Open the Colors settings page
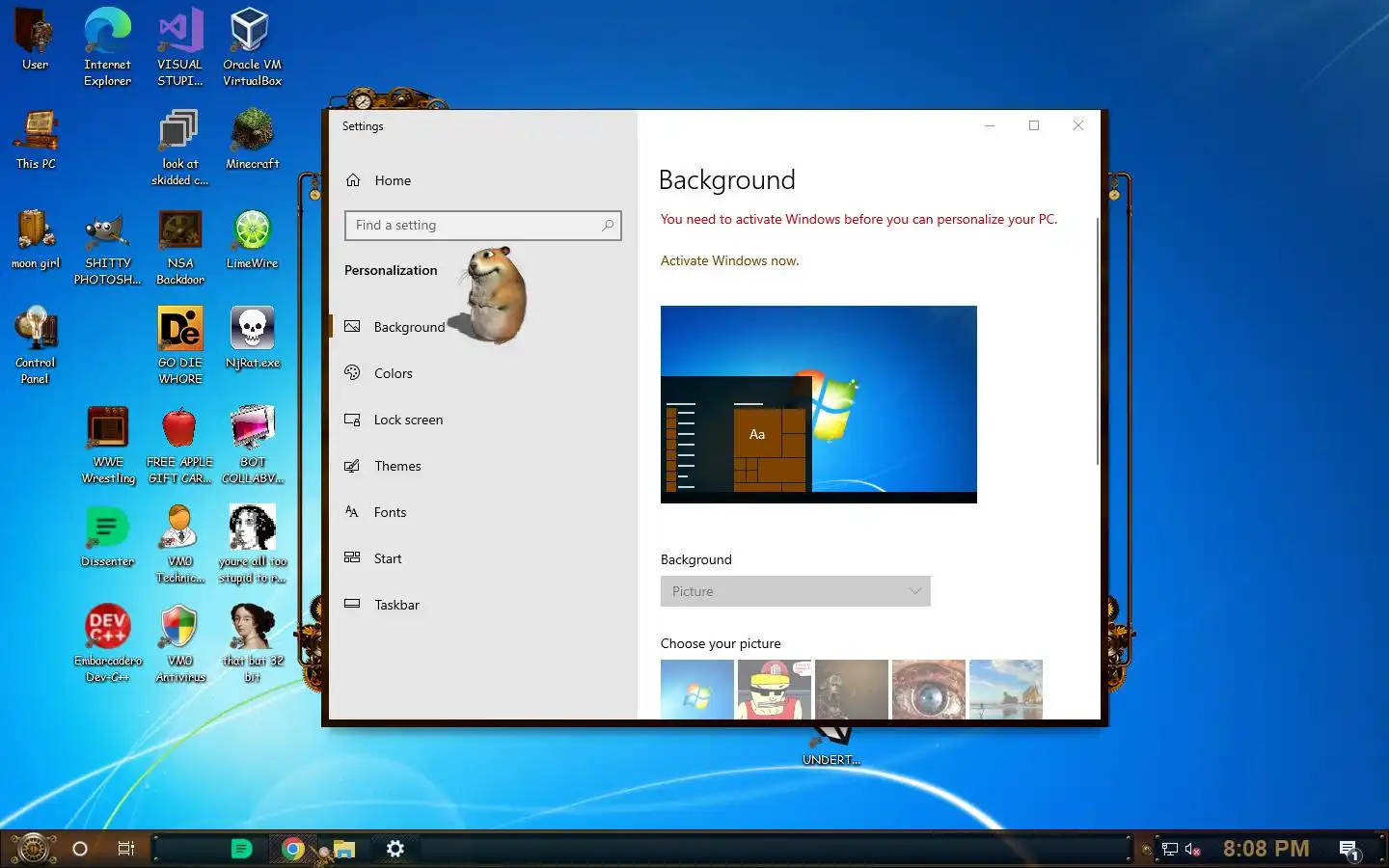 482,373
